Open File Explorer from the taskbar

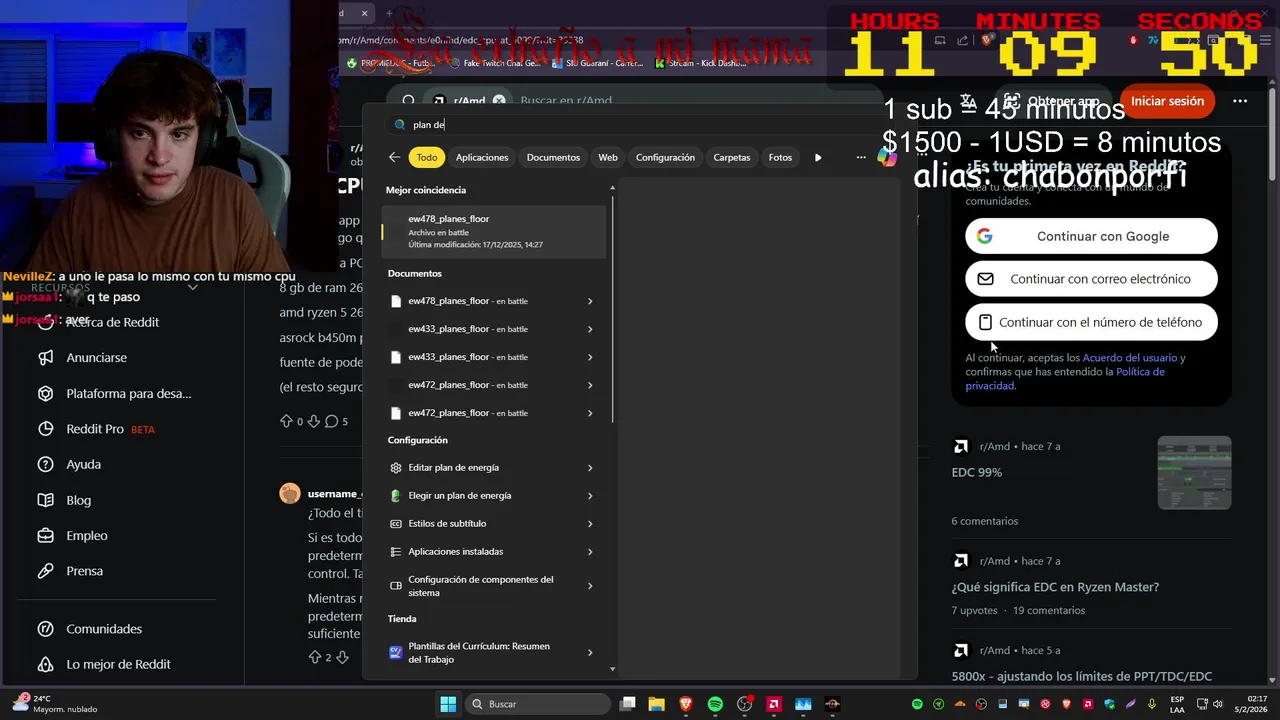pos(656,704)
